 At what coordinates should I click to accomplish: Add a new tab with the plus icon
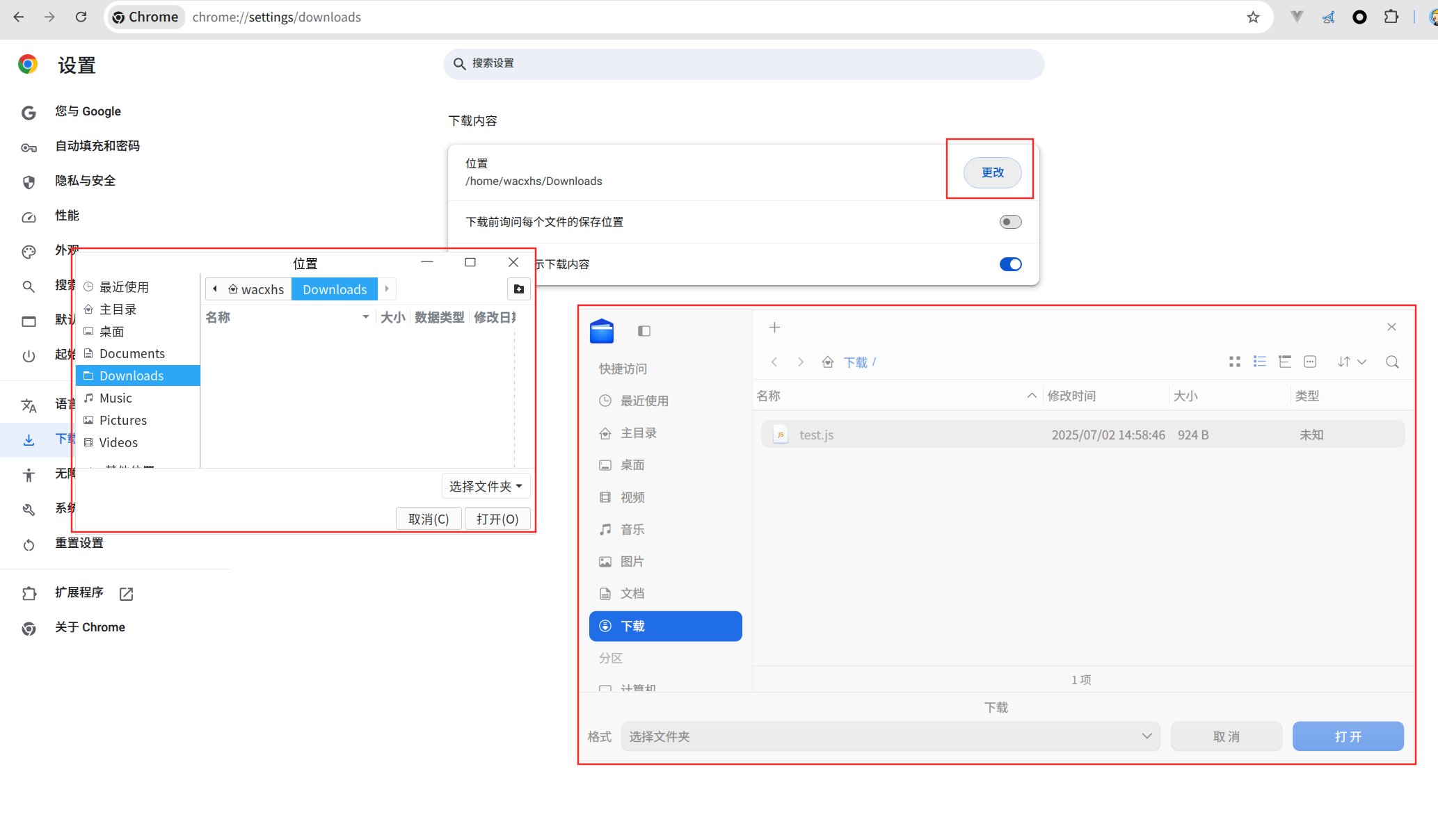click(x=774, y=327)
